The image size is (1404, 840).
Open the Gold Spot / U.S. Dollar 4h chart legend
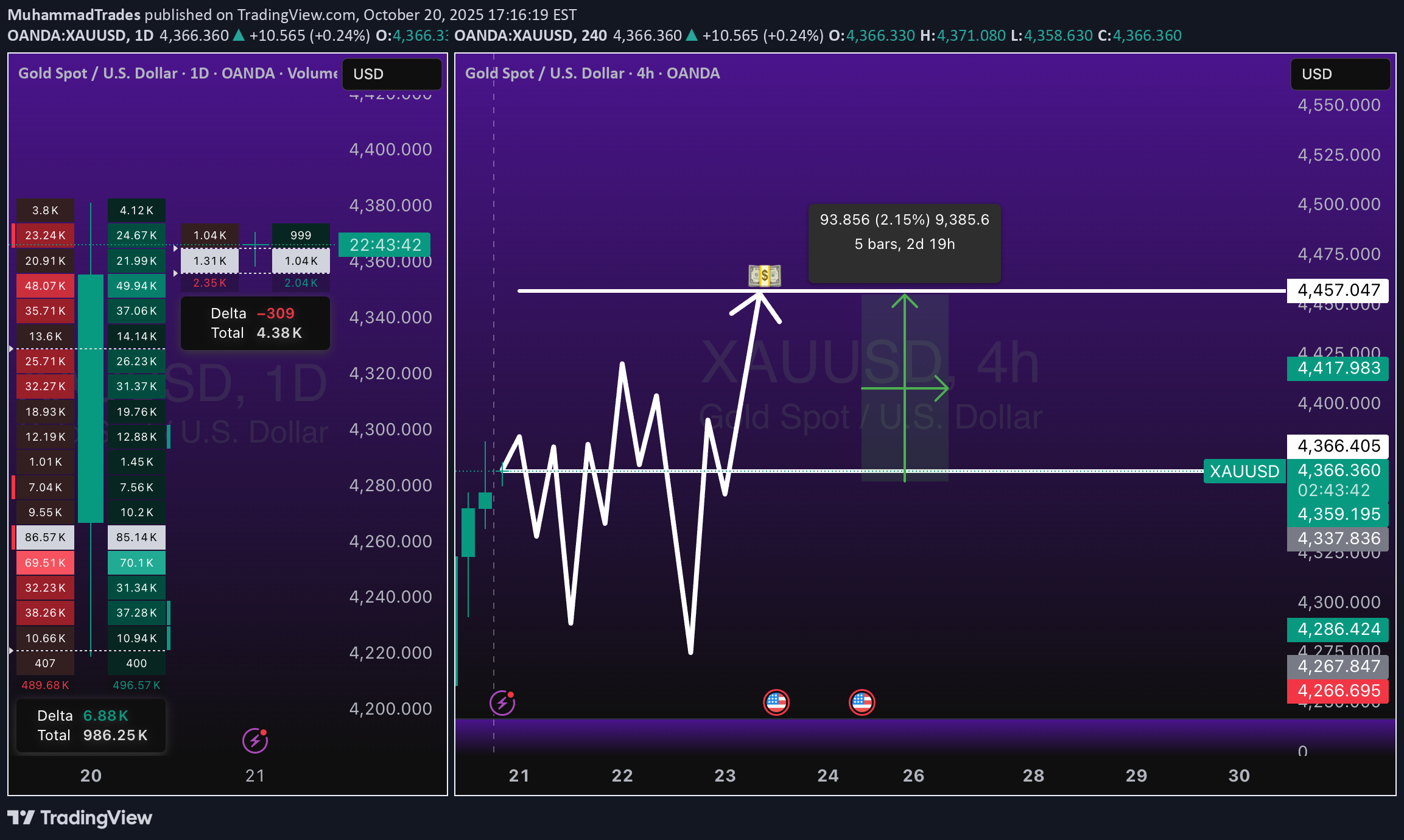(591, 73)
